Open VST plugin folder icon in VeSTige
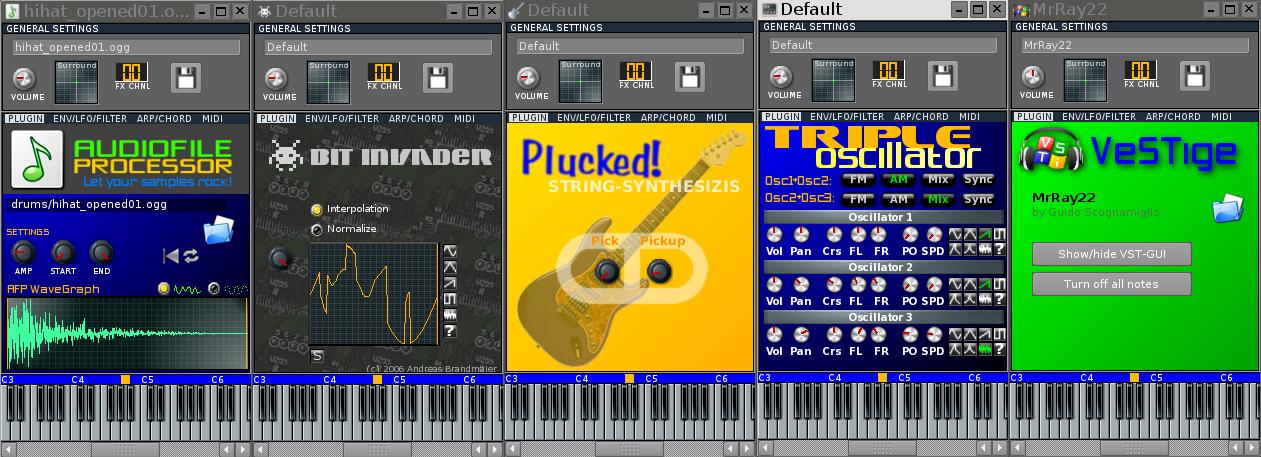The height and width of the screenshot is (457, 1261). pos(1227,208)
